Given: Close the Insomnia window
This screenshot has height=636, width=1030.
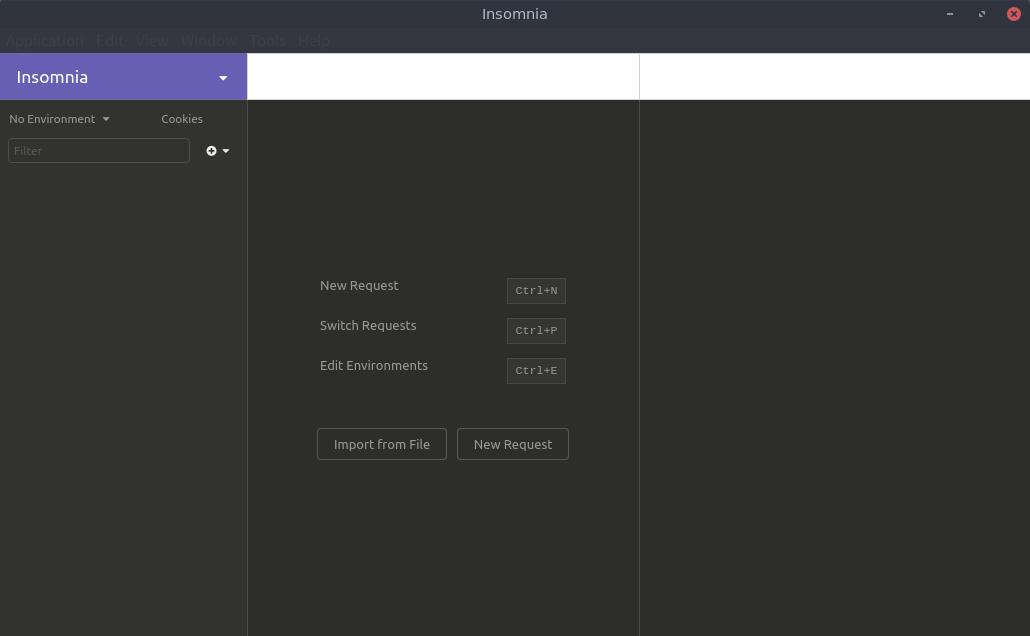Looking at the screenshot, I should click(x=1013, y=14).
